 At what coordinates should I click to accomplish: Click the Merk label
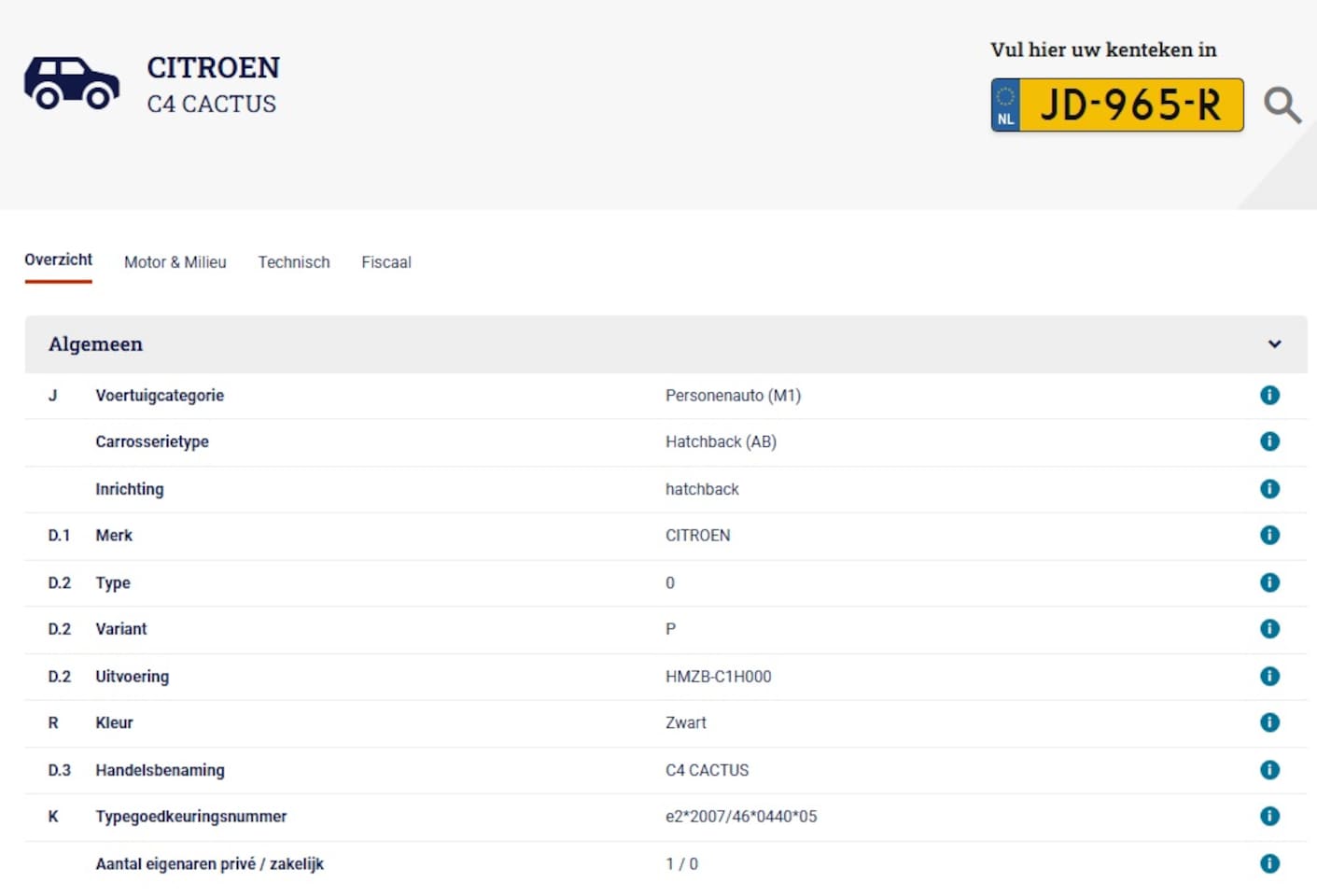pyautogui.click(x=114, y=536)
